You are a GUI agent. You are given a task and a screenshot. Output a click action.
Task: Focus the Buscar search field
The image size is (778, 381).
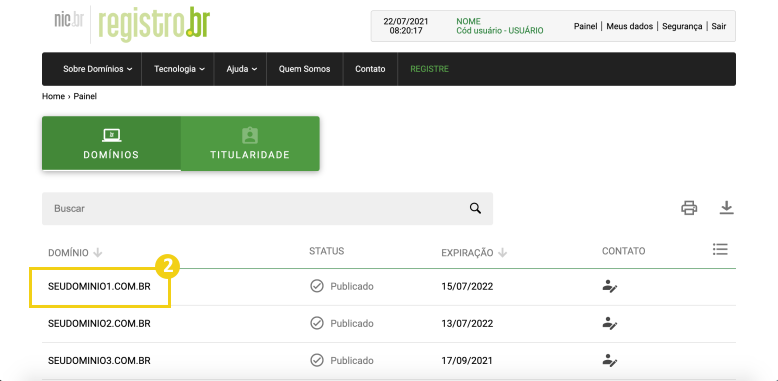[267, 208]
